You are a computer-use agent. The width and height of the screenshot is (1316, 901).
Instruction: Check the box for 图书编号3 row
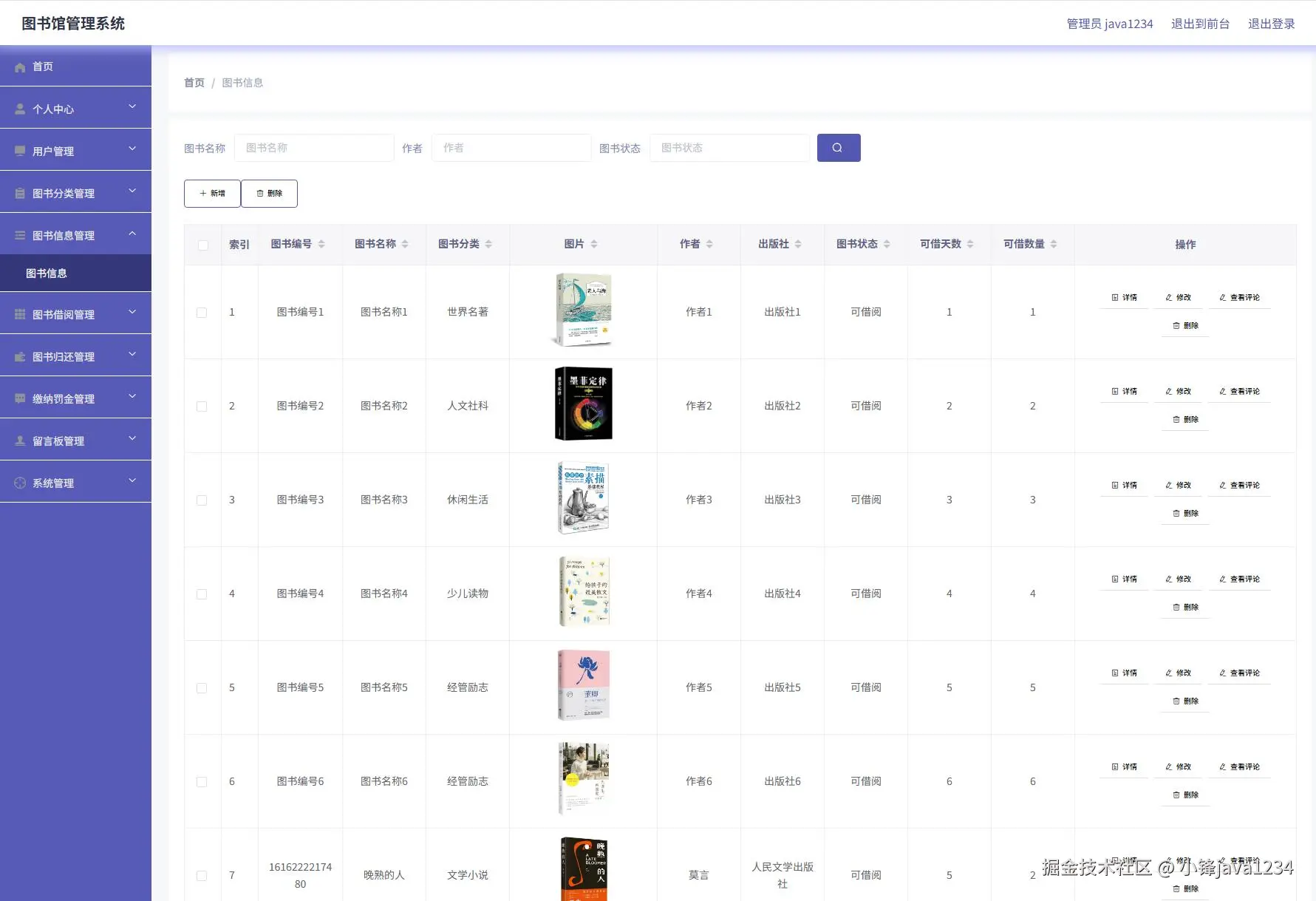[x=202, y=500]
